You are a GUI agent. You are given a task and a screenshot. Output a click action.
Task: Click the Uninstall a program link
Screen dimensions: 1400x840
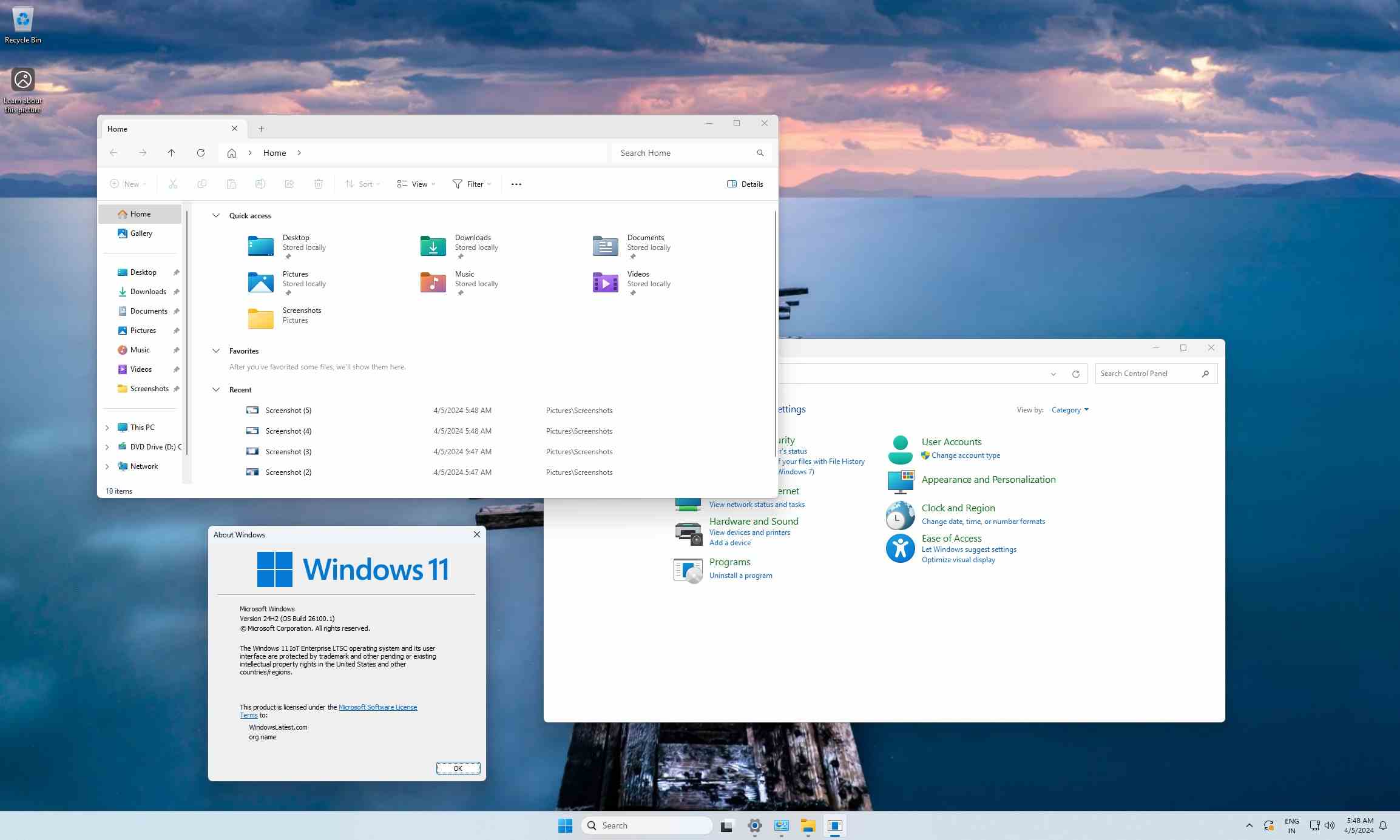[x=740, y=576]
